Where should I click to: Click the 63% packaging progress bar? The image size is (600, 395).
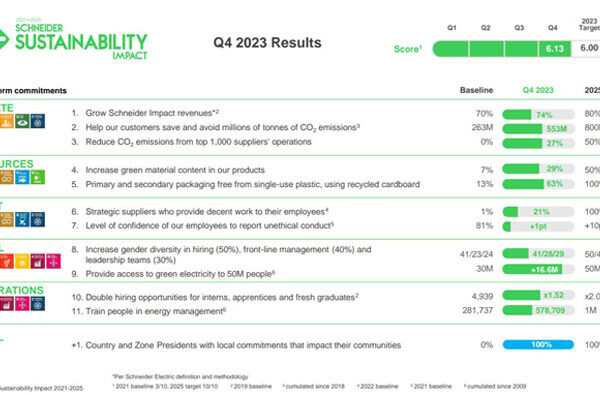[538, 184]
